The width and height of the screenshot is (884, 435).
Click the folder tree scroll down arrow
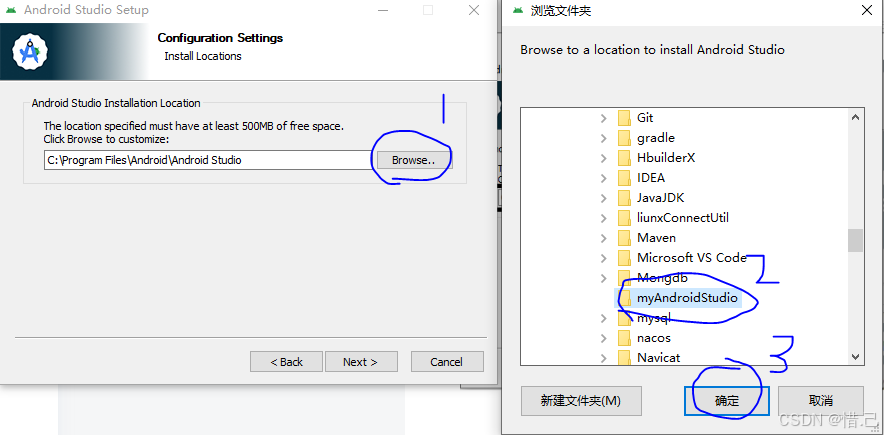(855, 357)
